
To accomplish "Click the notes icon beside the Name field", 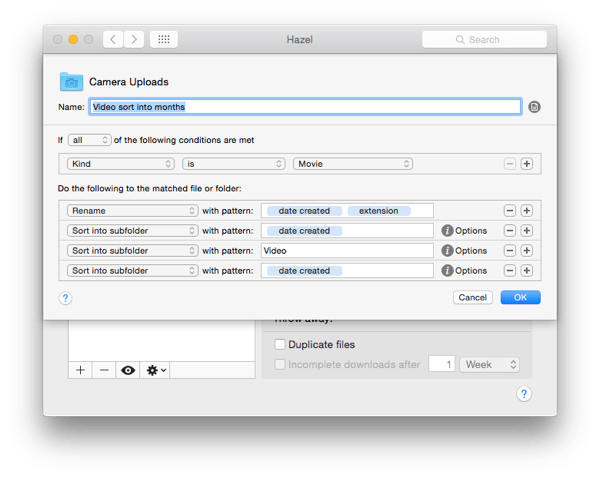I will (x=534, y=107).
